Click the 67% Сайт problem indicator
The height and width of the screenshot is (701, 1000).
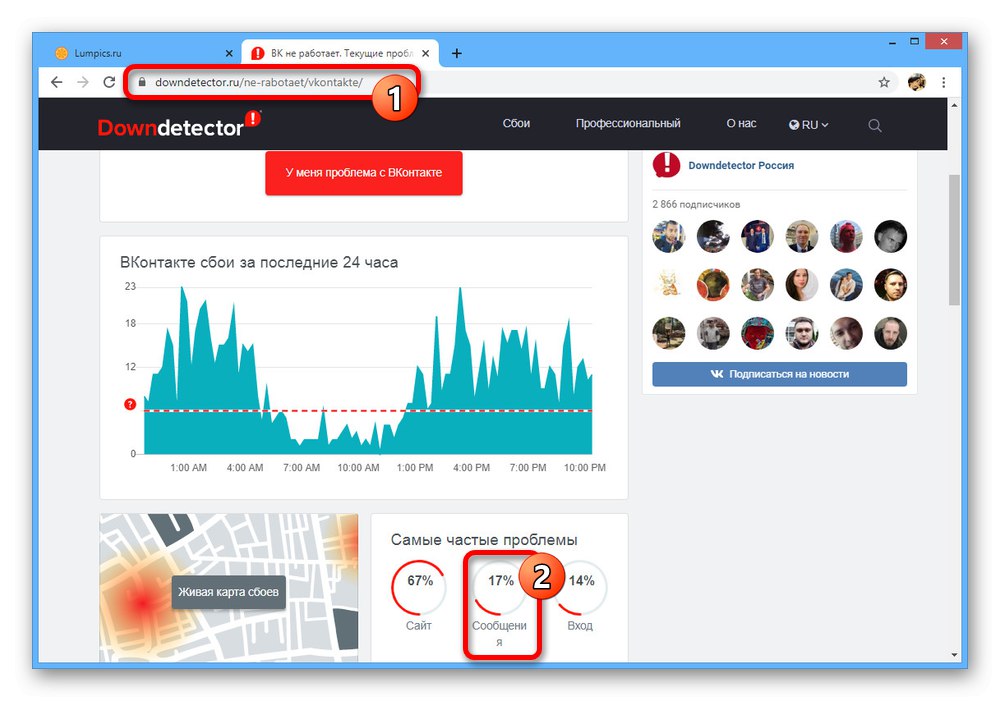(x=419, y=596)
